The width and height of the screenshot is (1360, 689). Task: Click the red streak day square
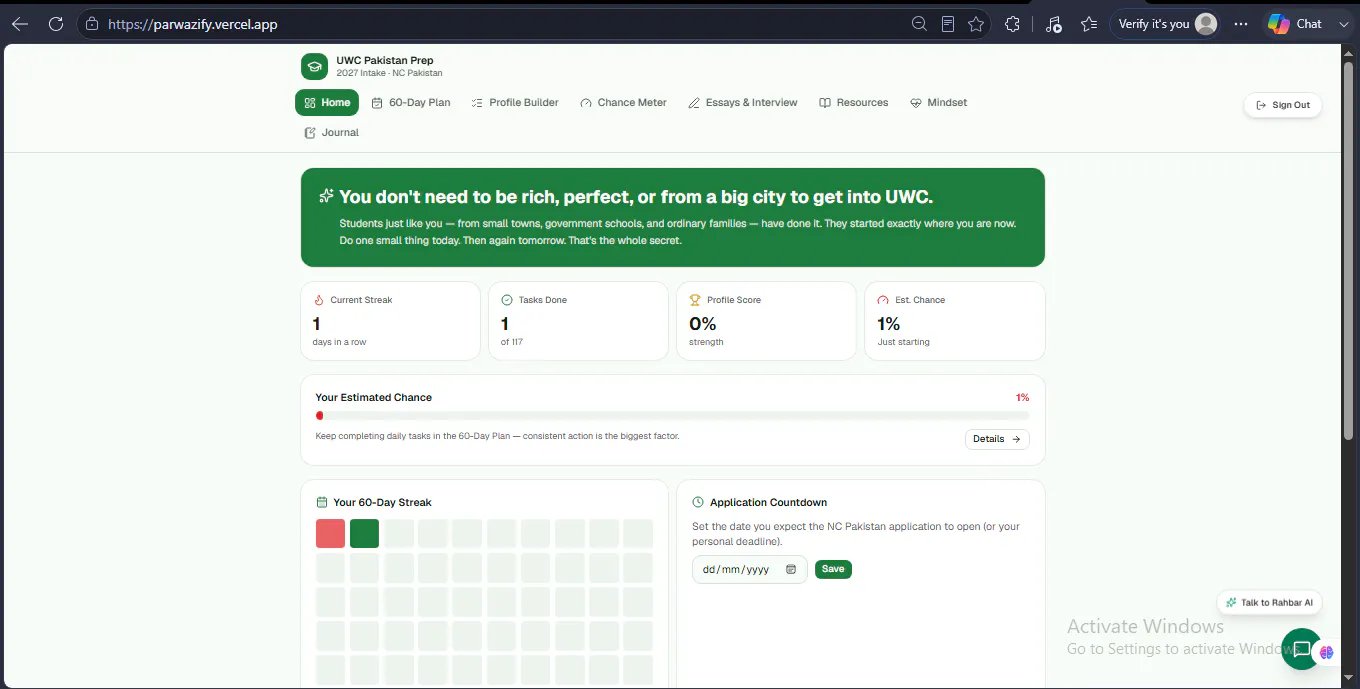click(x=330, y=533)
